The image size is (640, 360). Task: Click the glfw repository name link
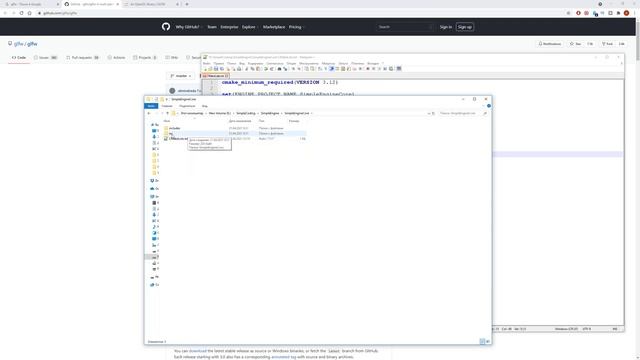(32, 44)
